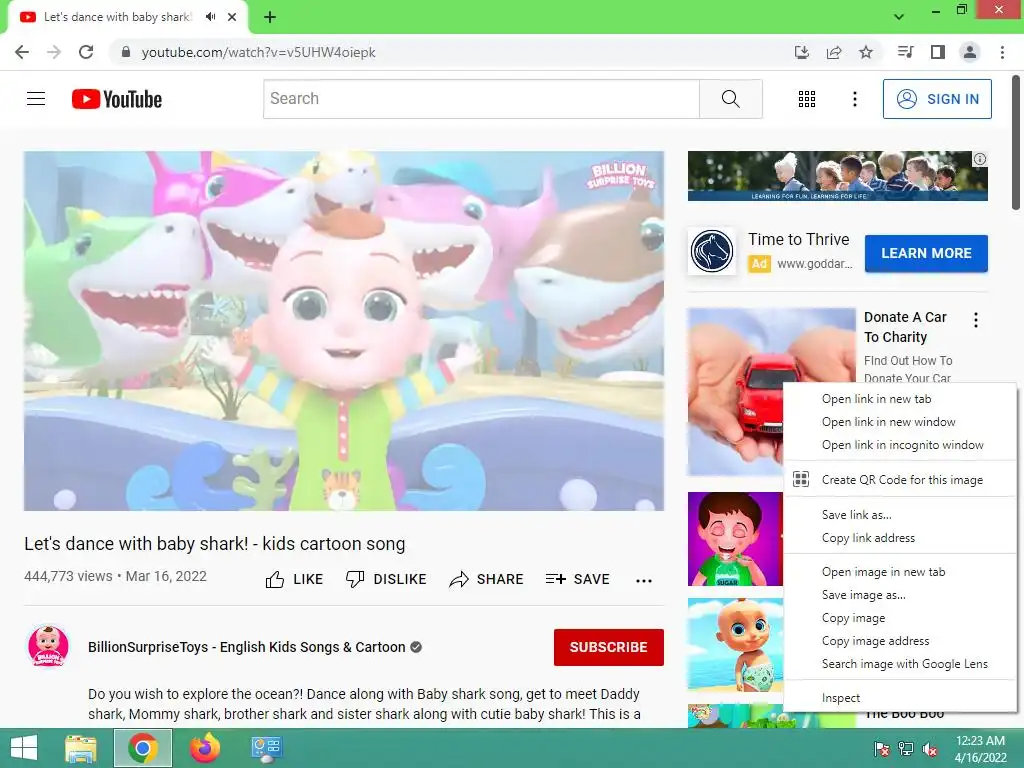Click the LEARN MORE ad button
This screenshot has width=1024, height=768.
pos(926,253)
